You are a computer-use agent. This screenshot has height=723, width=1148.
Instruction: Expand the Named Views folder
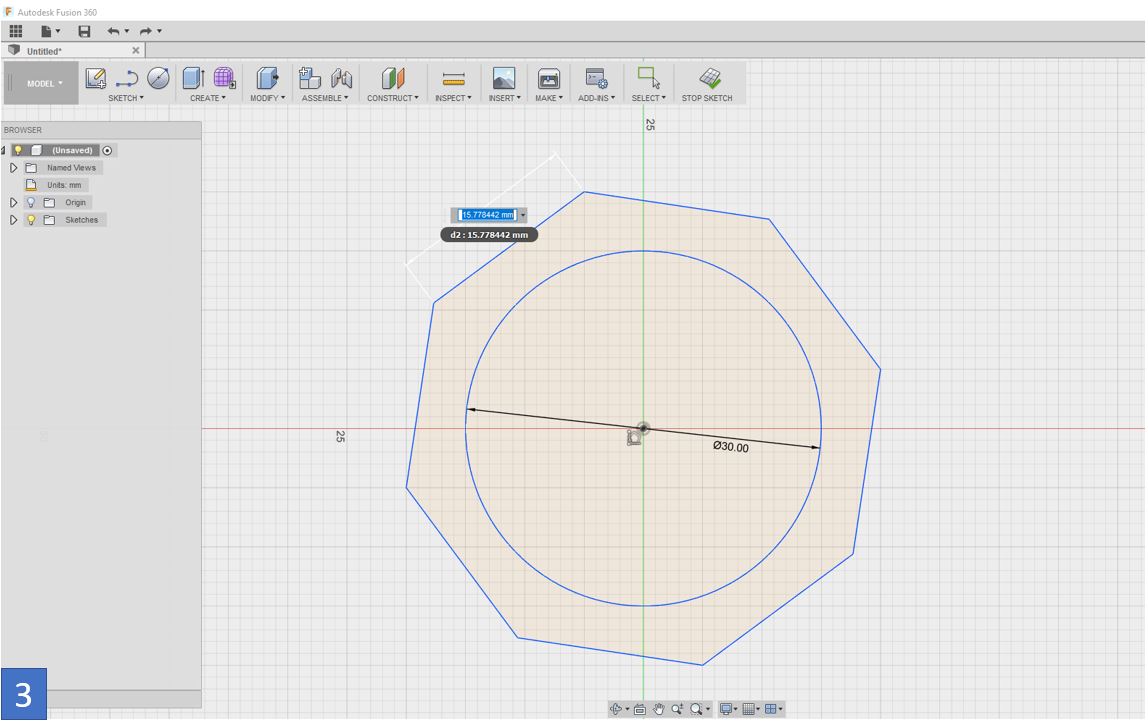click(x=13, y=168)
